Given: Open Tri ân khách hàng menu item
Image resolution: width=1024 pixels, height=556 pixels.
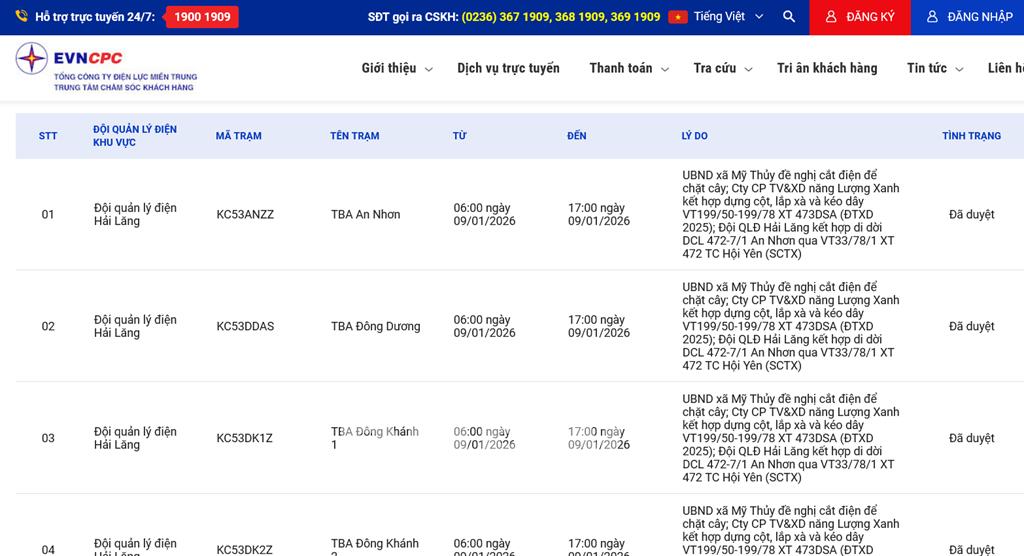Looking at the screenshot, I should point(827,68).
